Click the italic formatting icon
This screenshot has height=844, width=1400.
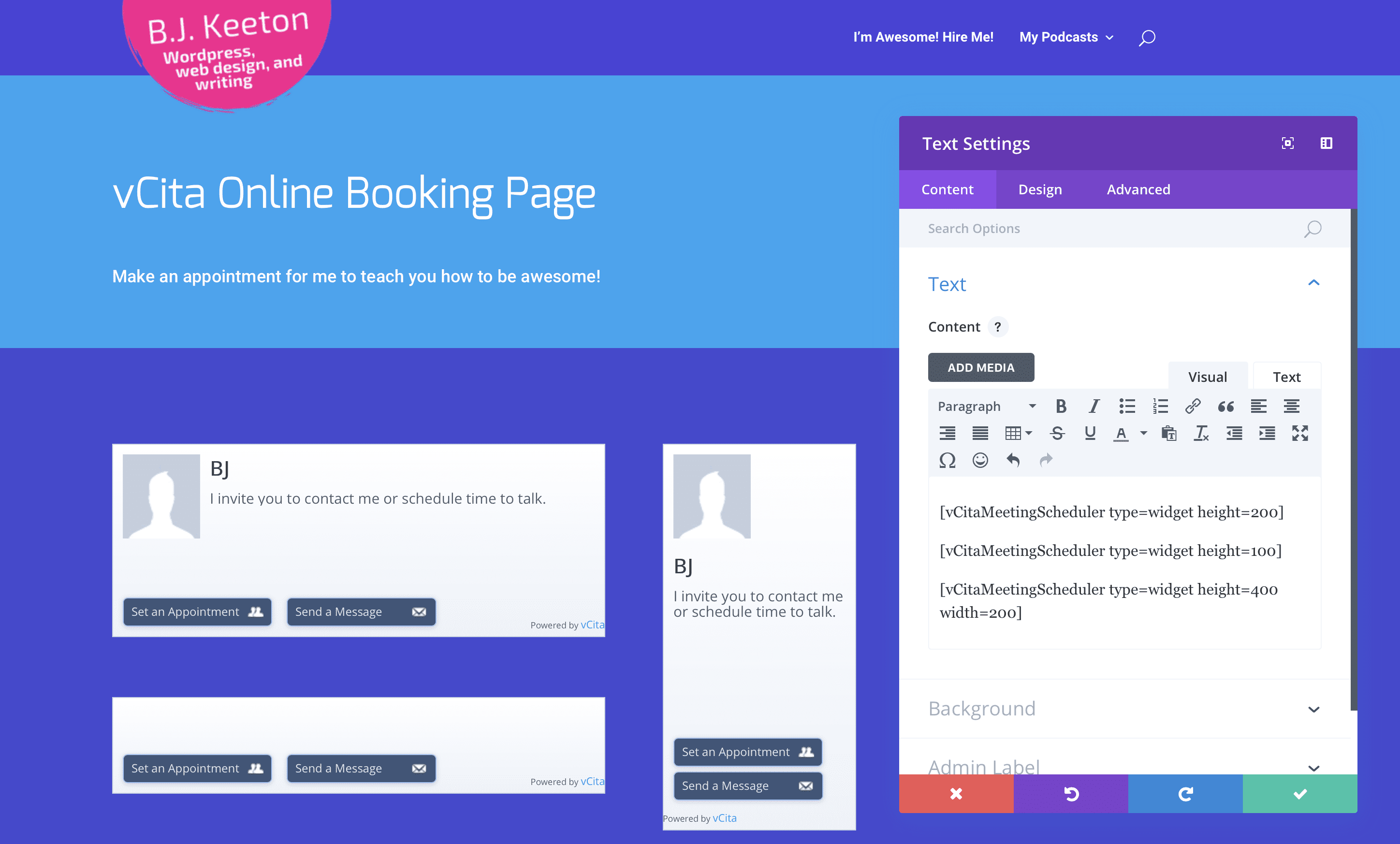click(1094, 406)
